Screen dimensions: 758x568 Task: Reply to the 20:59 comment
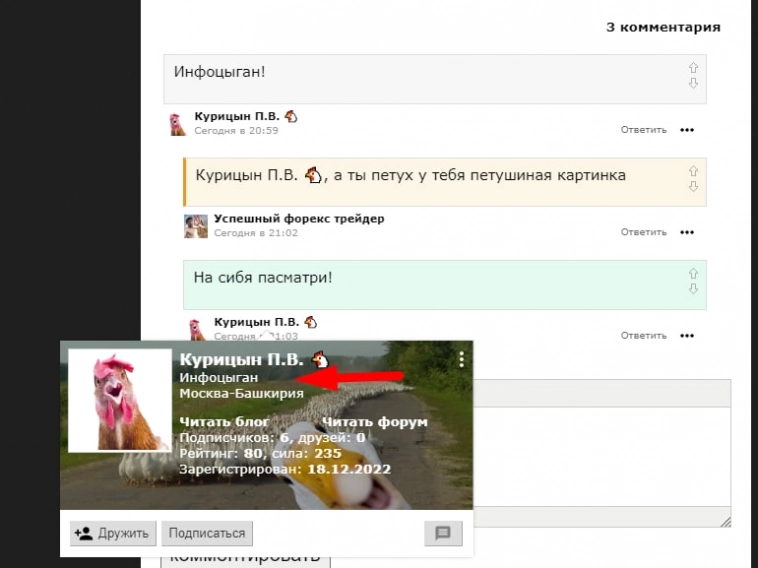(x=643, y=130)
